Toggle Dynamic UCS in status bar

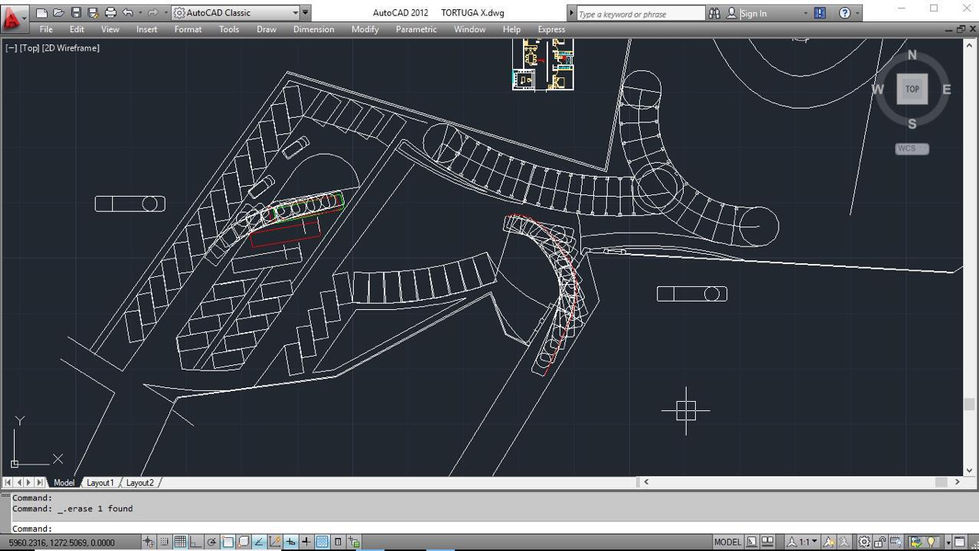point(275,542)
